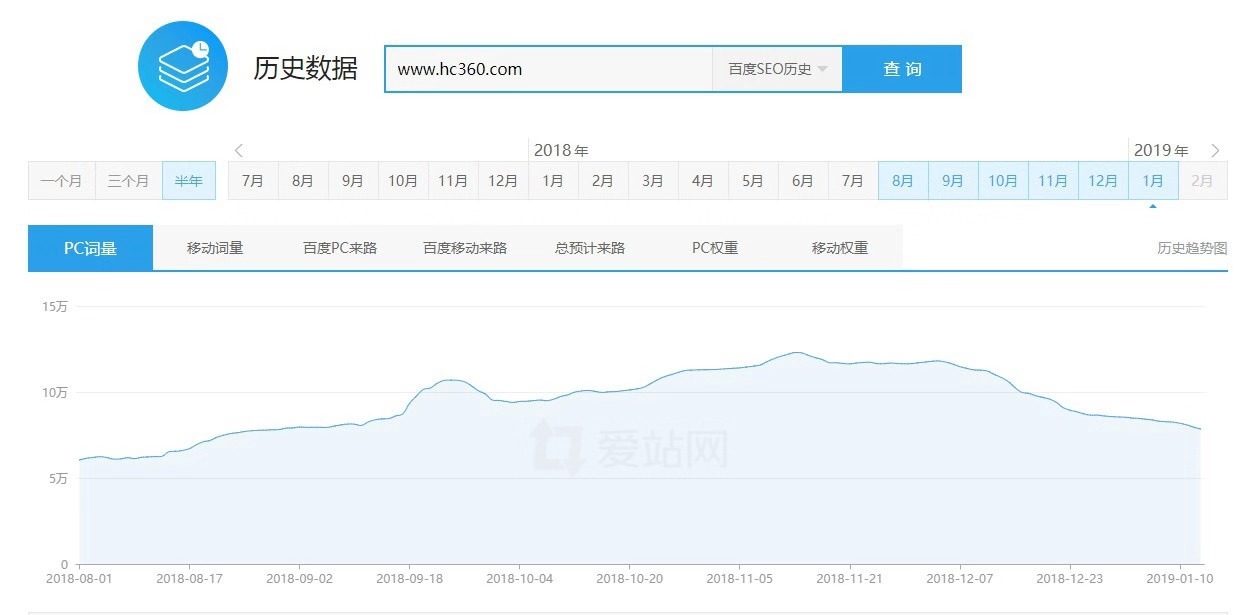View 百度移动来路 statistics
Viewport: 1245px width, 615px height.
(x=464, y=247)
